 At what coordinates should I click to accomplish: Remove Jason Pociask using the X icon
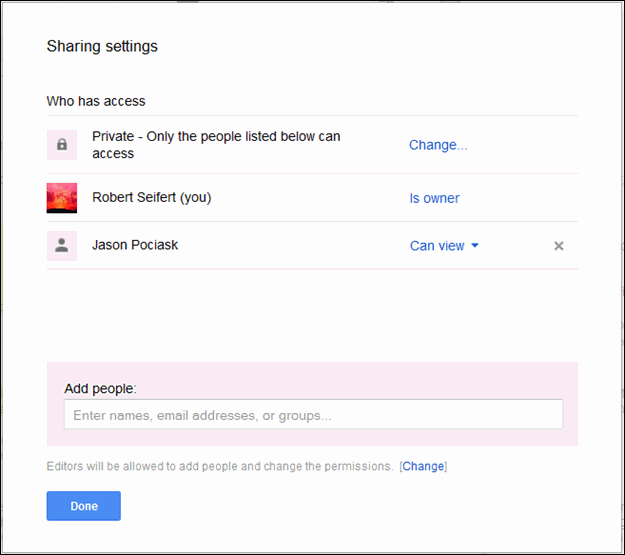click(x=559, y=246)
